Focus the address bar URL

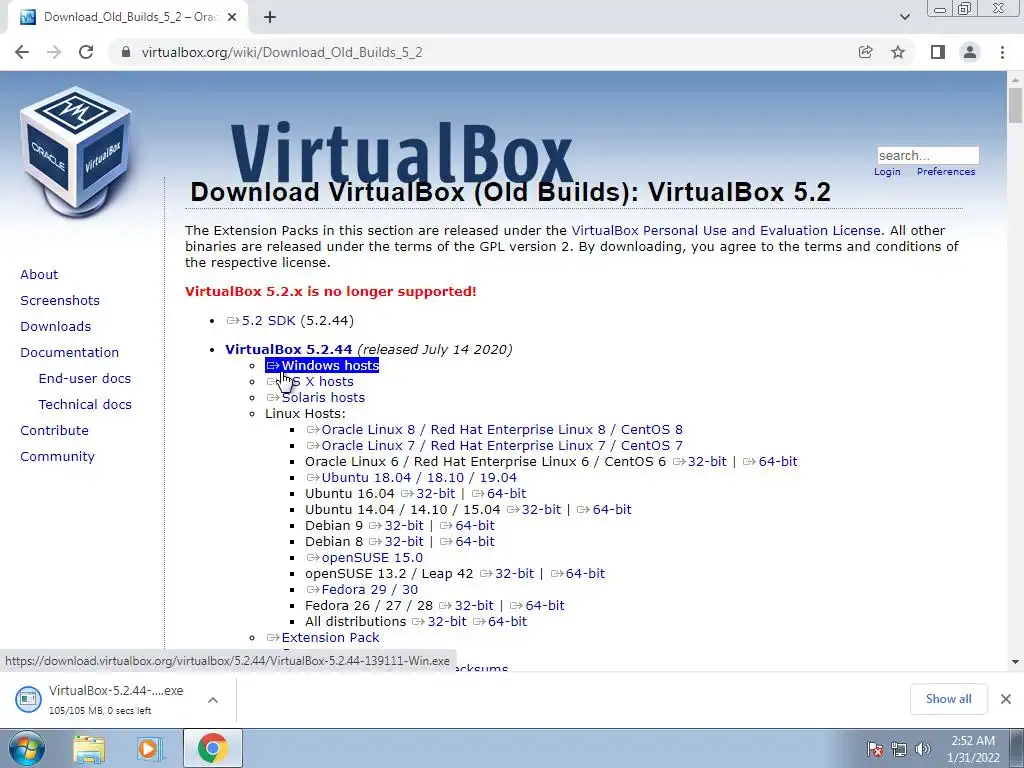pos(281,52)
